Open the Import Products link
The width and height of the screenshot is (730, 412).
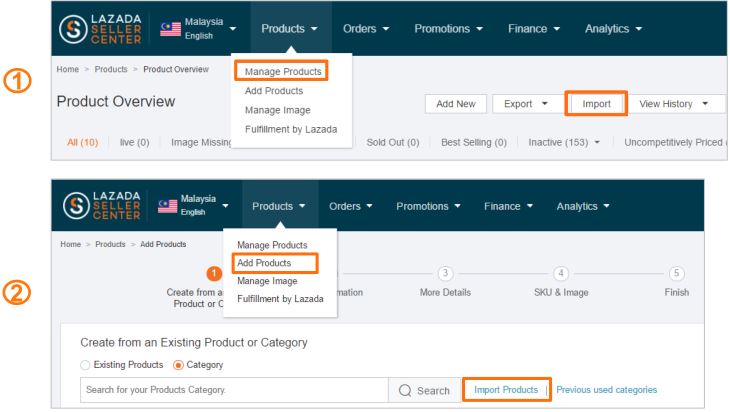tap(506, 390)
